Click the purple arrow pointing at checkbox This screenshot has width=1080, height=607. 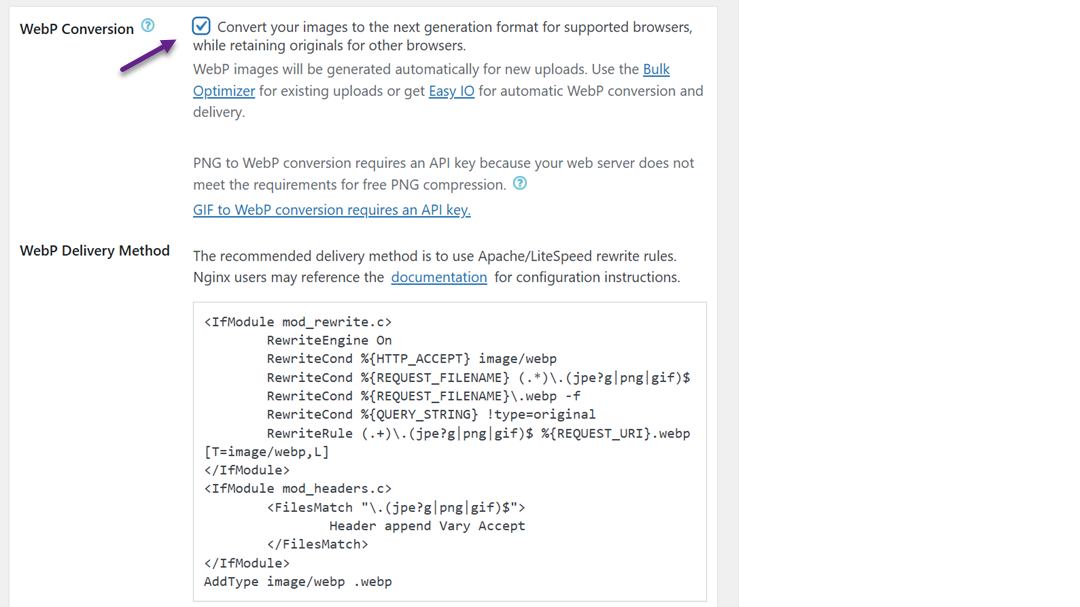tap(148, 55)
